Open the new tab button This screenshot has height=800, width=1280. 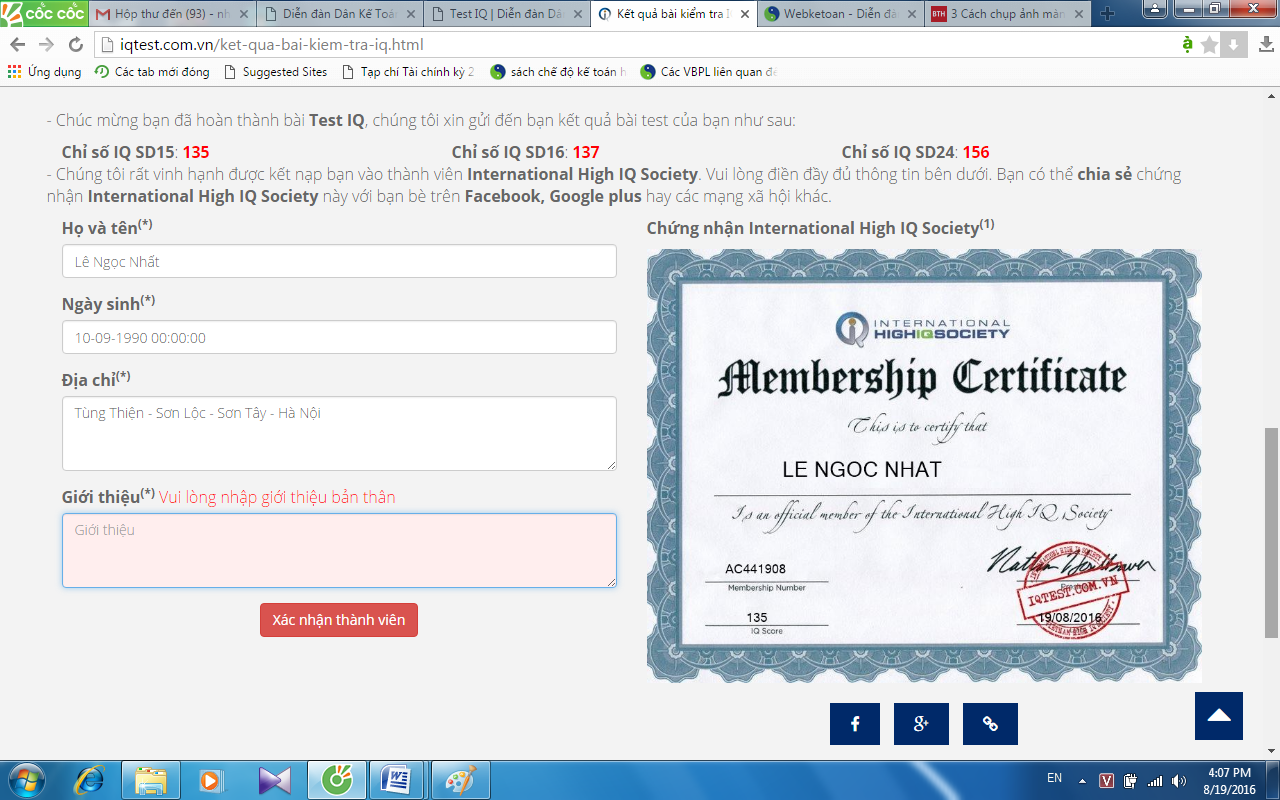coord(1107,14)
